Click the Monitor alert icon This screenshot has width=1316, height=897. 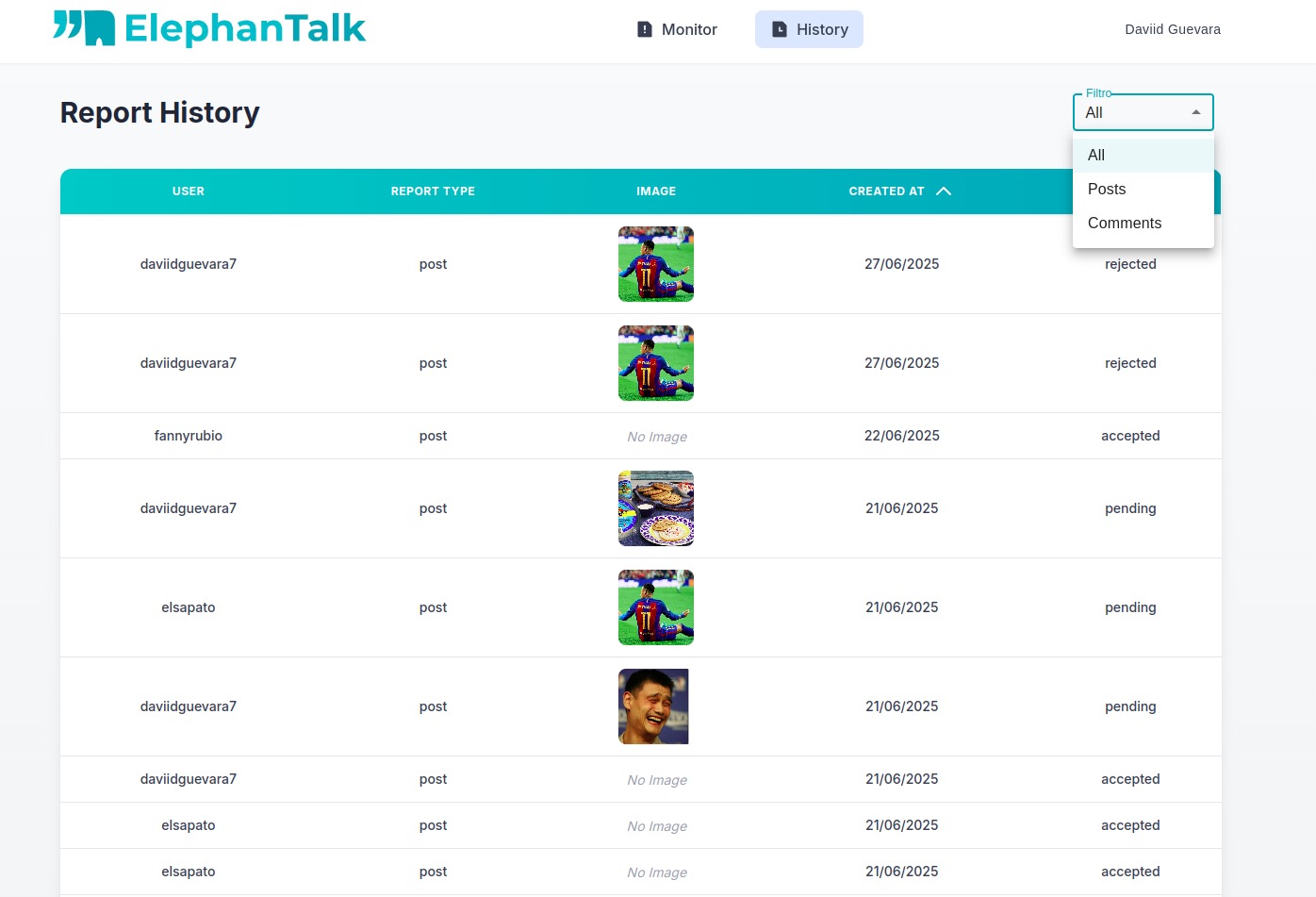645,29
